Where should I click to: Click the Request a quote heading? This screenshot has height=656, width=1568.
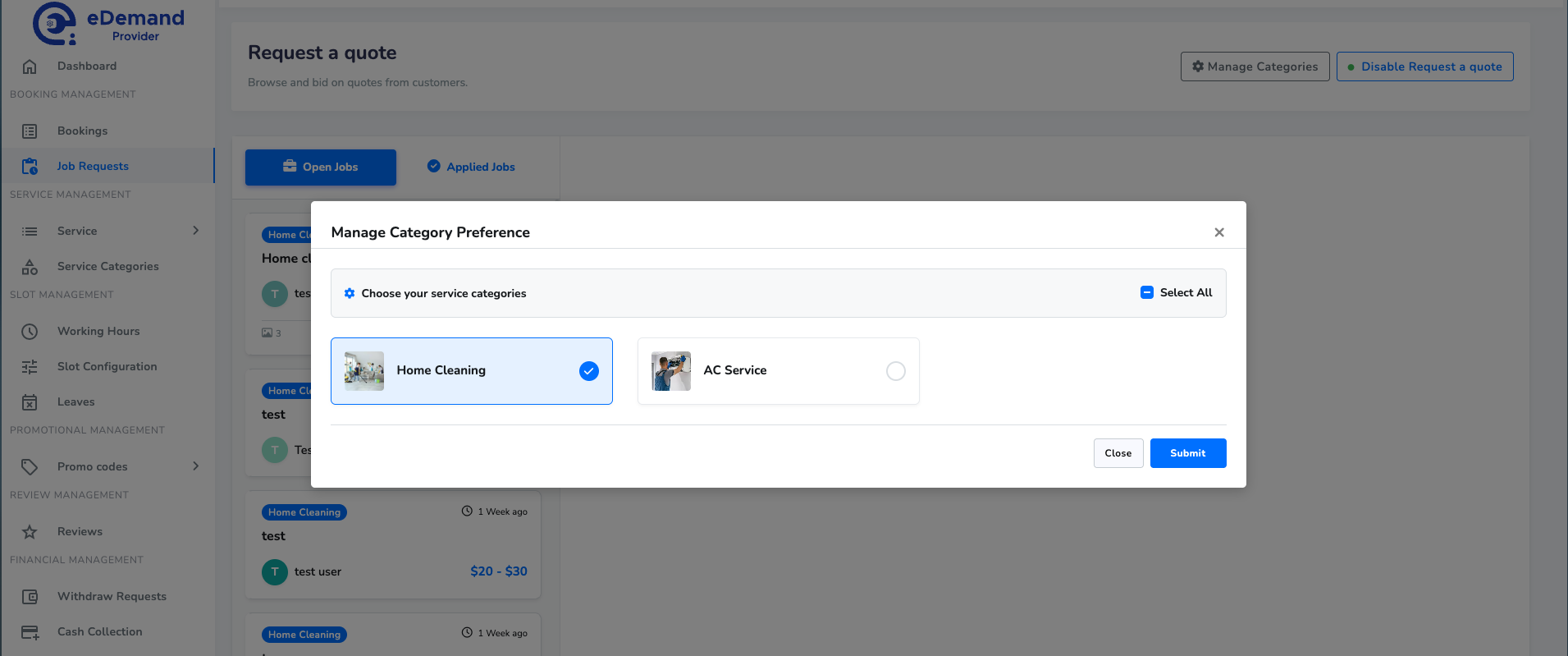(x=322, y=53)
